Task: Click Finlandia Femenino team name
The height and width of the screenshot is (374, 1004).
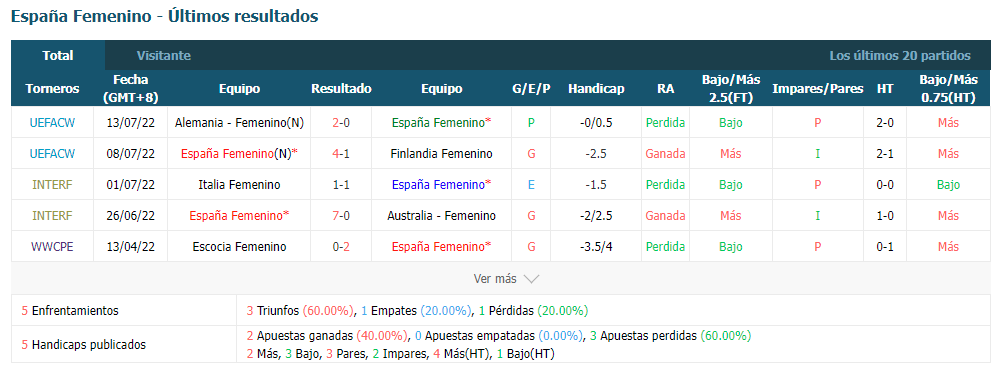Action: (441, 154)
